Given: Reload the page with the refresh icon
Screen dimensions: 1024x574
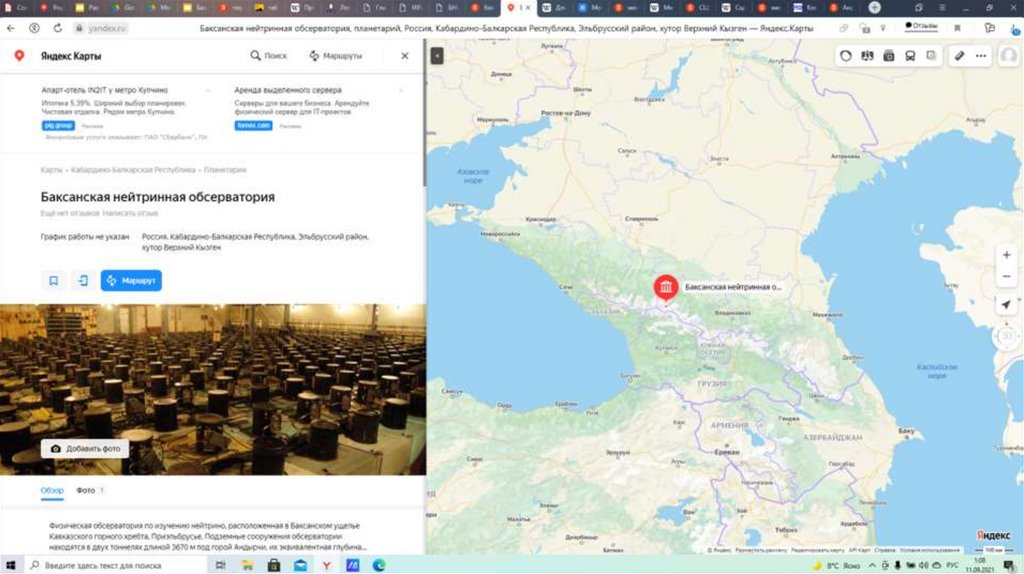Looking at the screenshot, I should (x=57, y=28).
